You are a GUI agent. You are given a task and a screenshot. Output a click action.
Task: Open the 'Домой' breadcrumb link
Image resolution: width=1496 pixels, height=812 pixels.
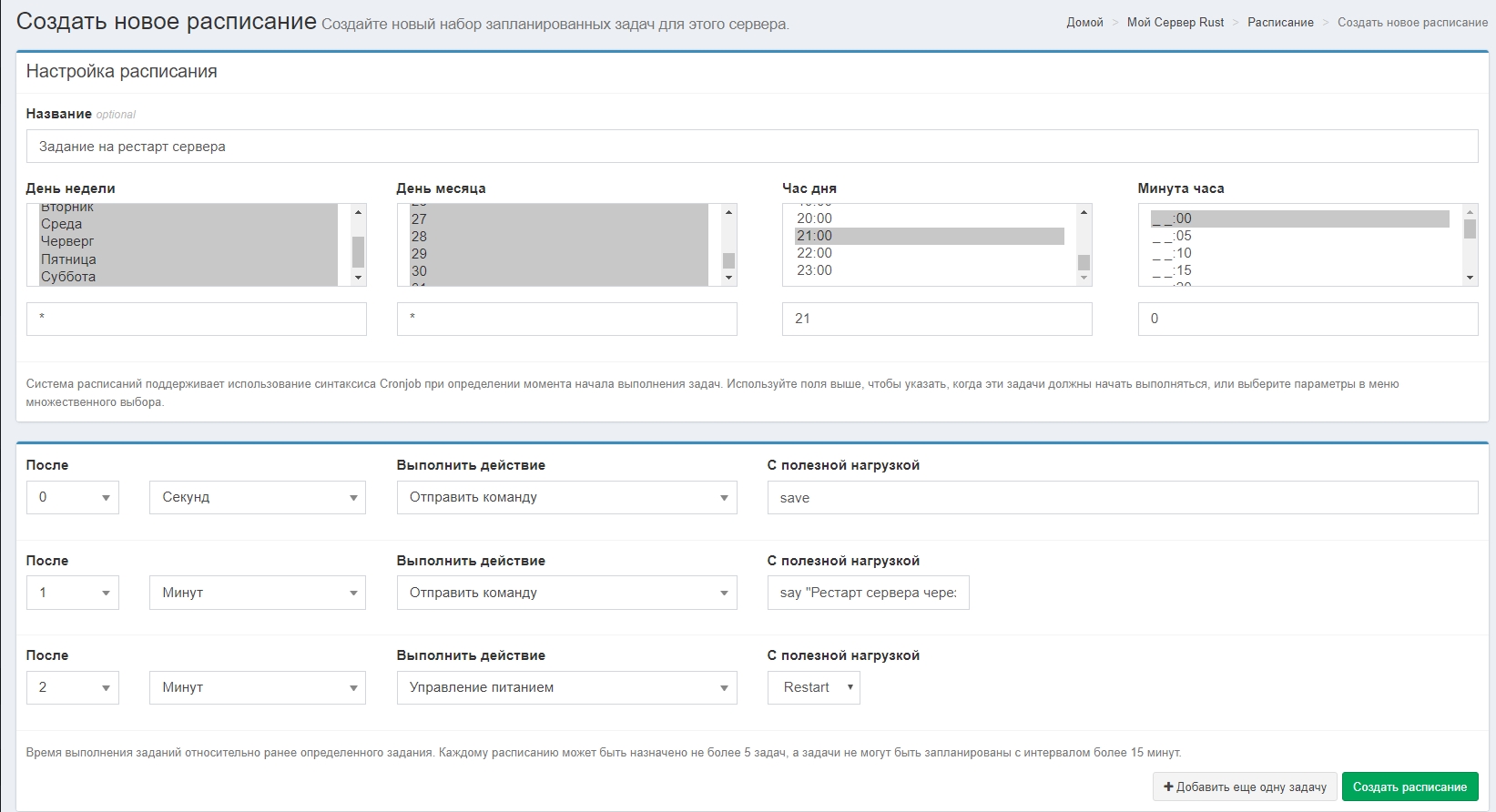coord(1084,23)
